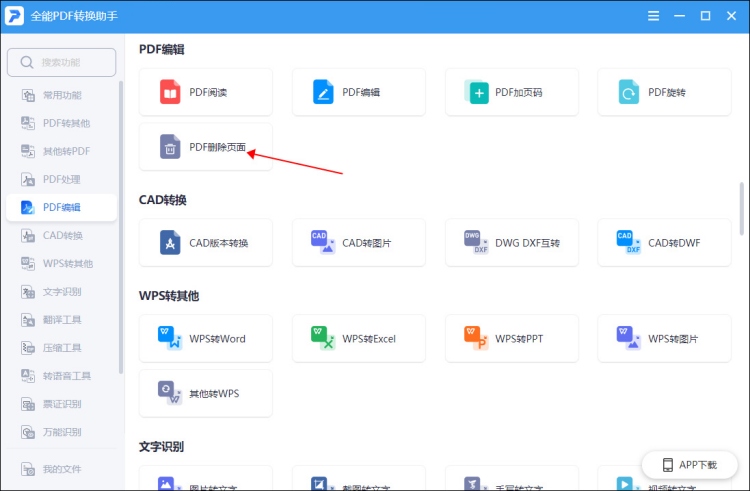Open the CAD转DWF converter
Image resolution: width=750 pixels, height=491 pixels.
click(x=664, y=243)
